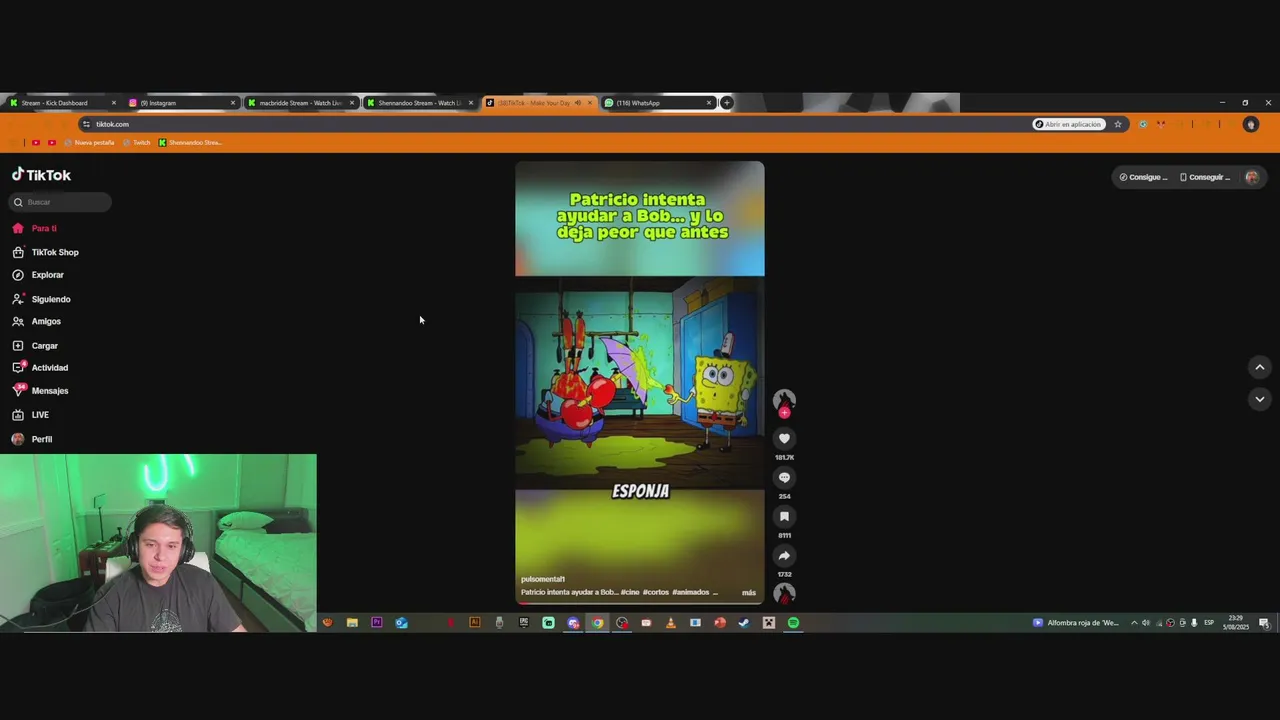This screenshot has height=720, width=1280.
Task: Open VLC from the taskbar
Action: tap(670, 623)
